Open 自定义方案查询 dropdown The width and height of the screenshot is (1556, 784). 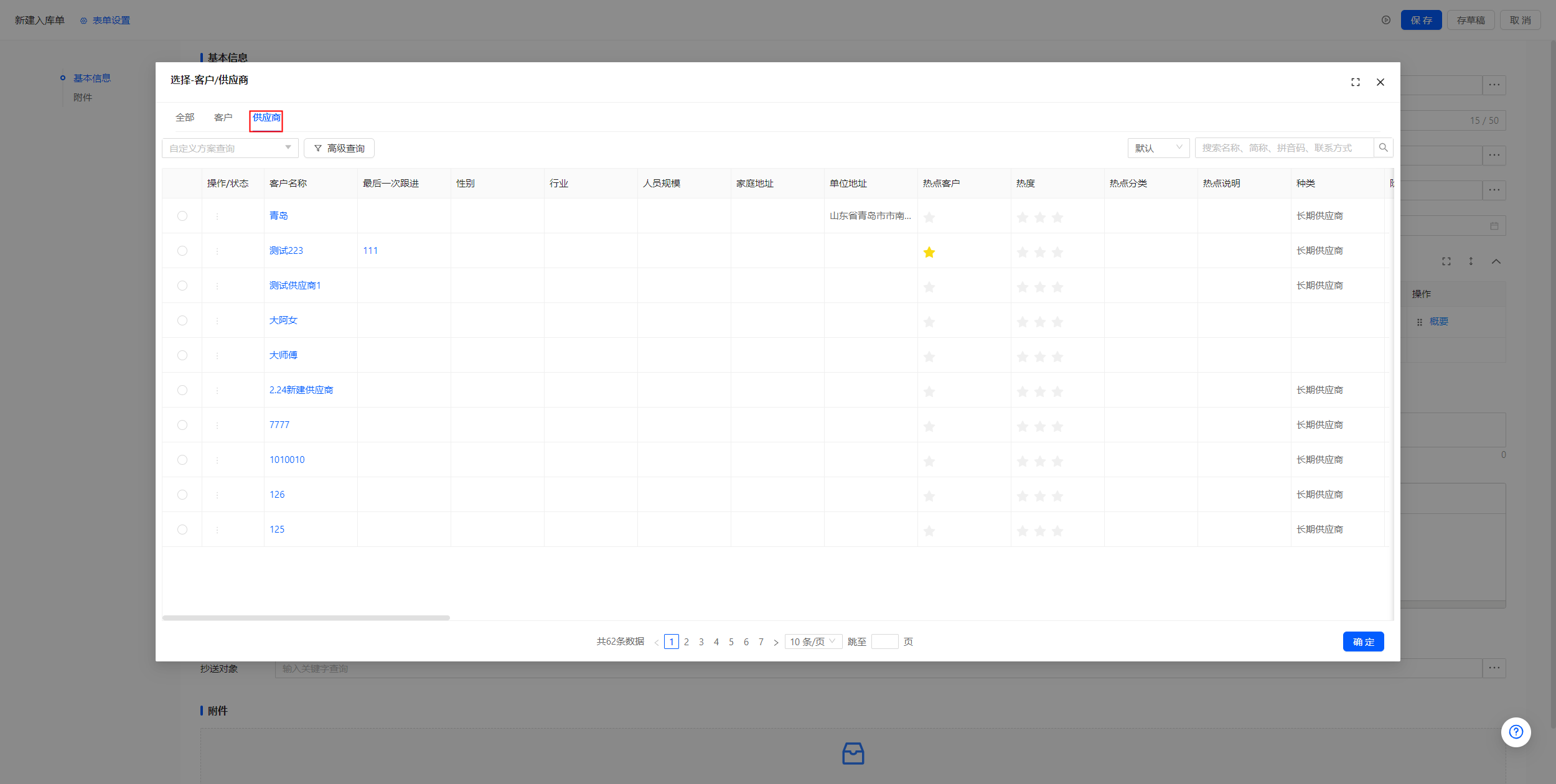pyautogui.click(x=230, y=148)
